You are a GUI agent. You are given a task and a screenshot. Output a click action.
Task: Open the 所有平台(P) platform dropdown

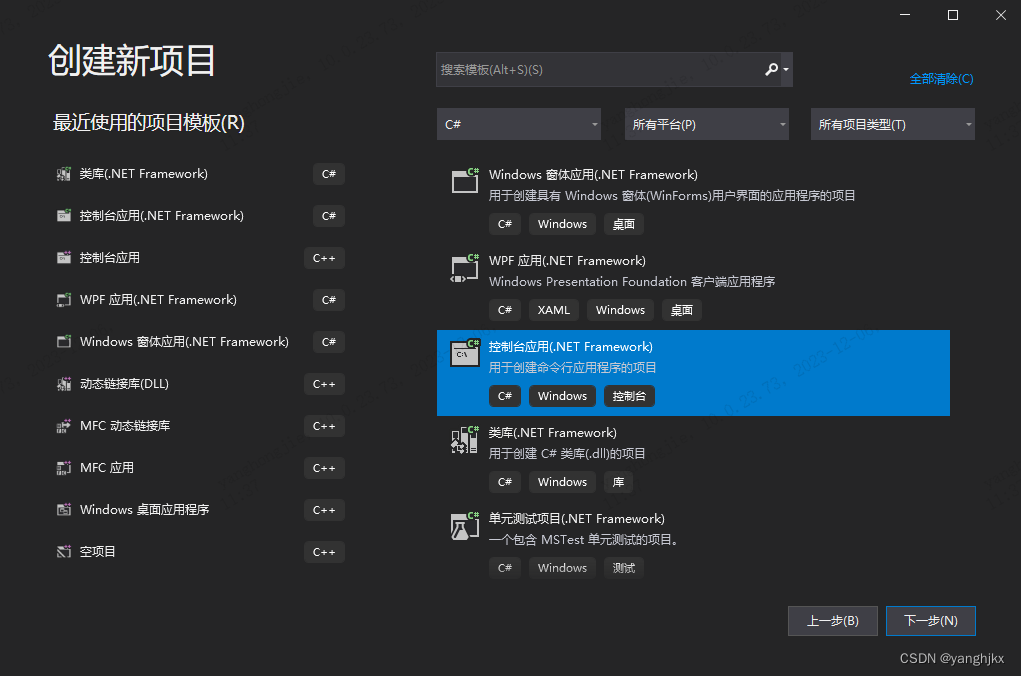coord(706,124)
